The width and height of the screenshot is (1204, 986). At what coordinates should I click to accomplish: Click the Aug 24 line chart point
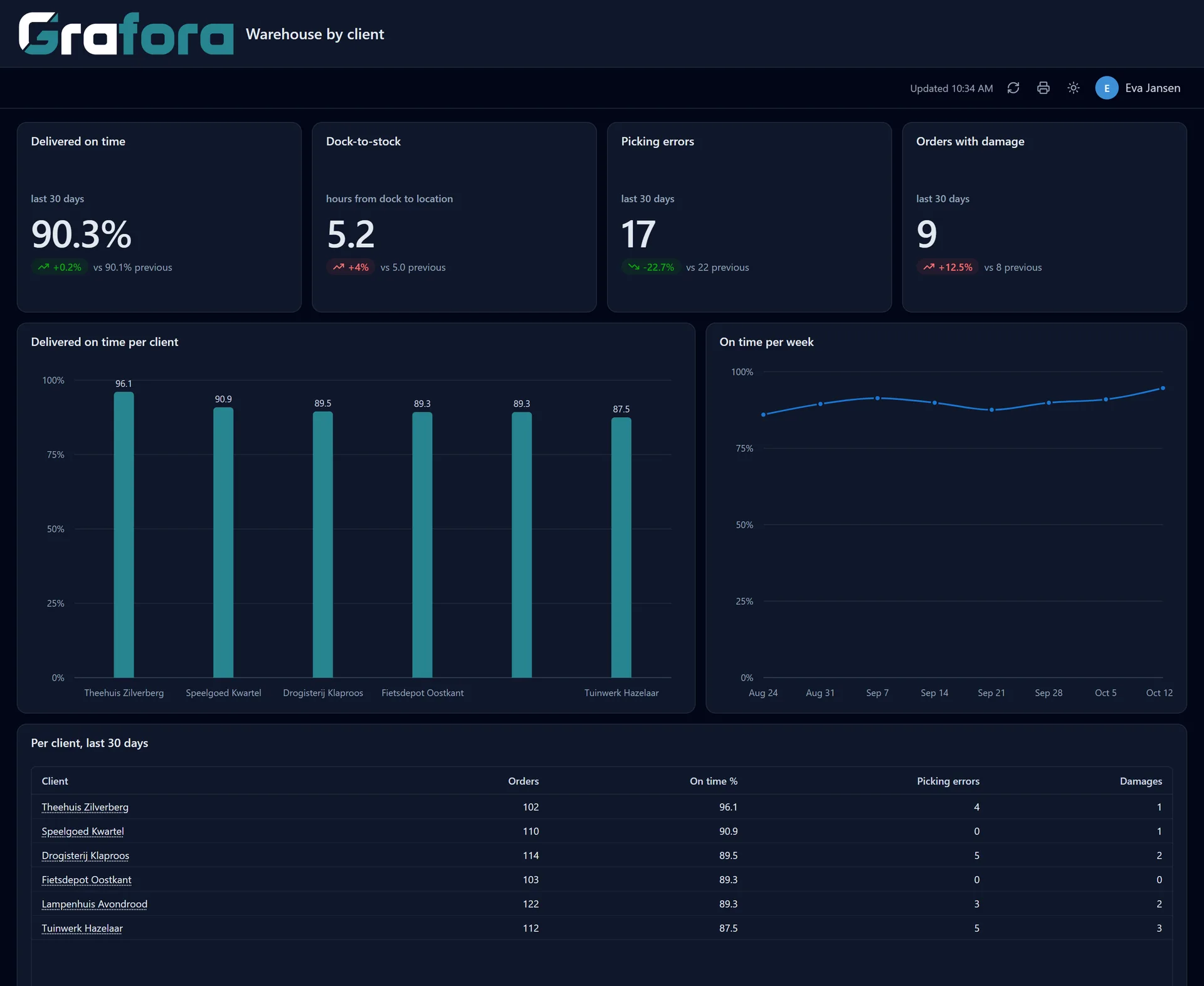[x=763, y=414]
